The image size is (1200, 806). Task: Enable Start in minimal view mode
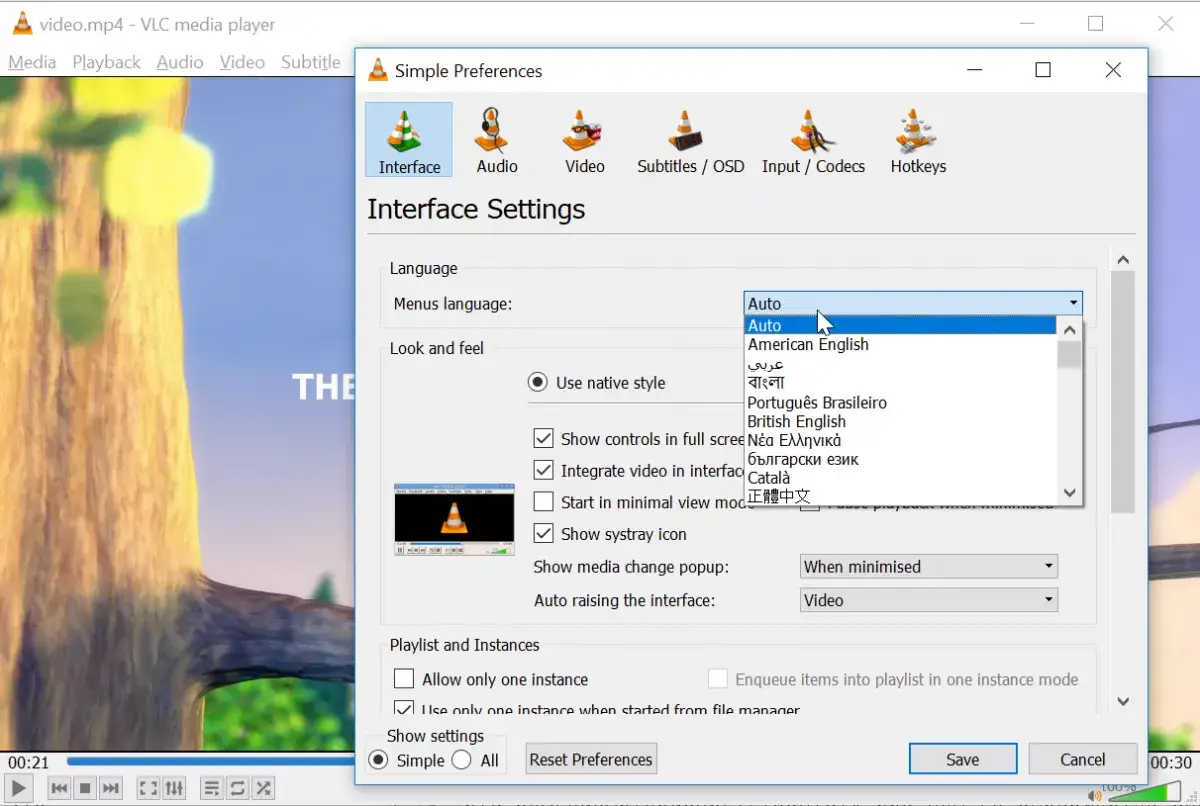543,502
